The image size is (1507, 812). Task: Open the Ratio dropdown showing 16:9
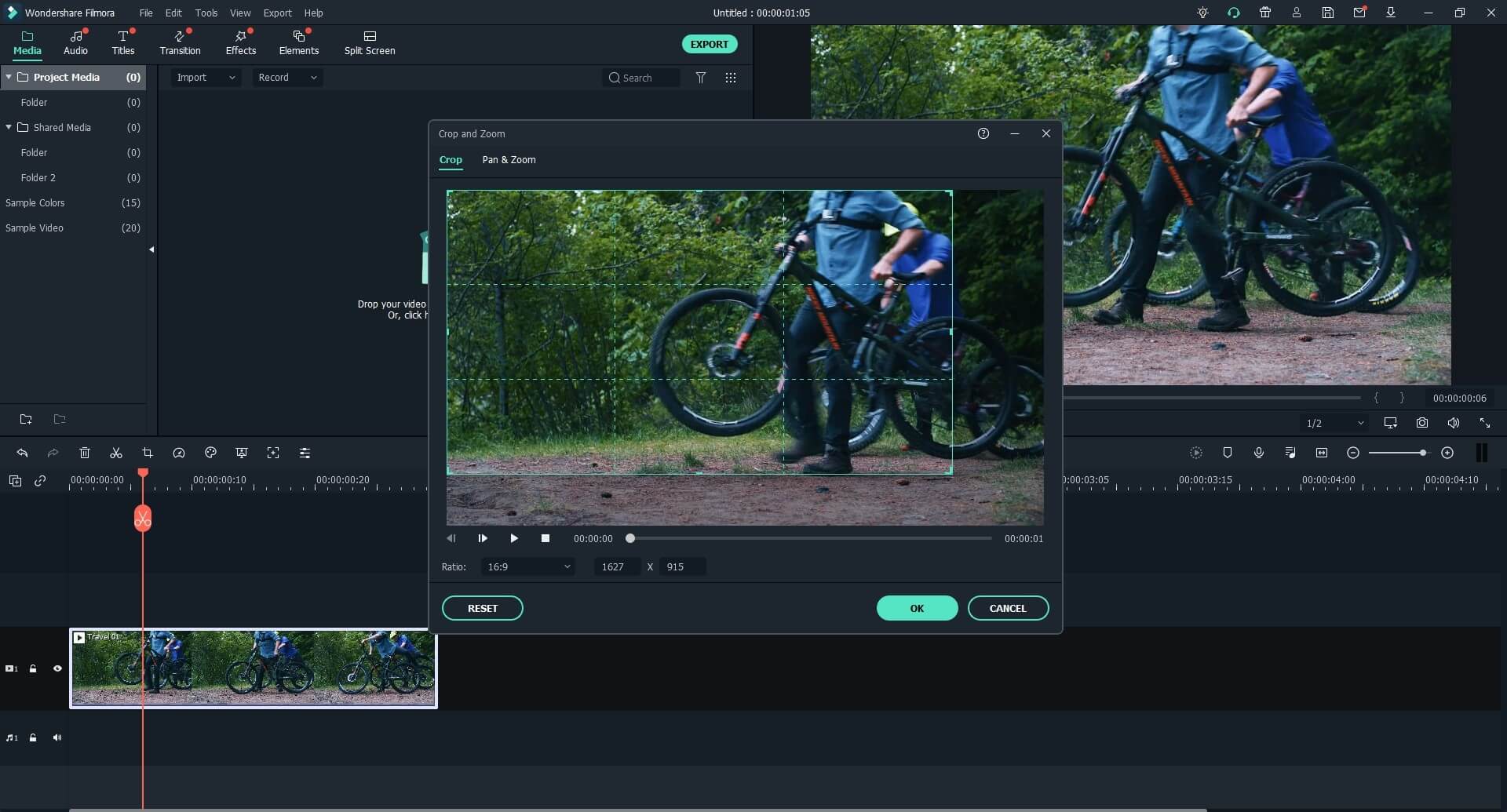pyautogui.click(x=527, y=566)
